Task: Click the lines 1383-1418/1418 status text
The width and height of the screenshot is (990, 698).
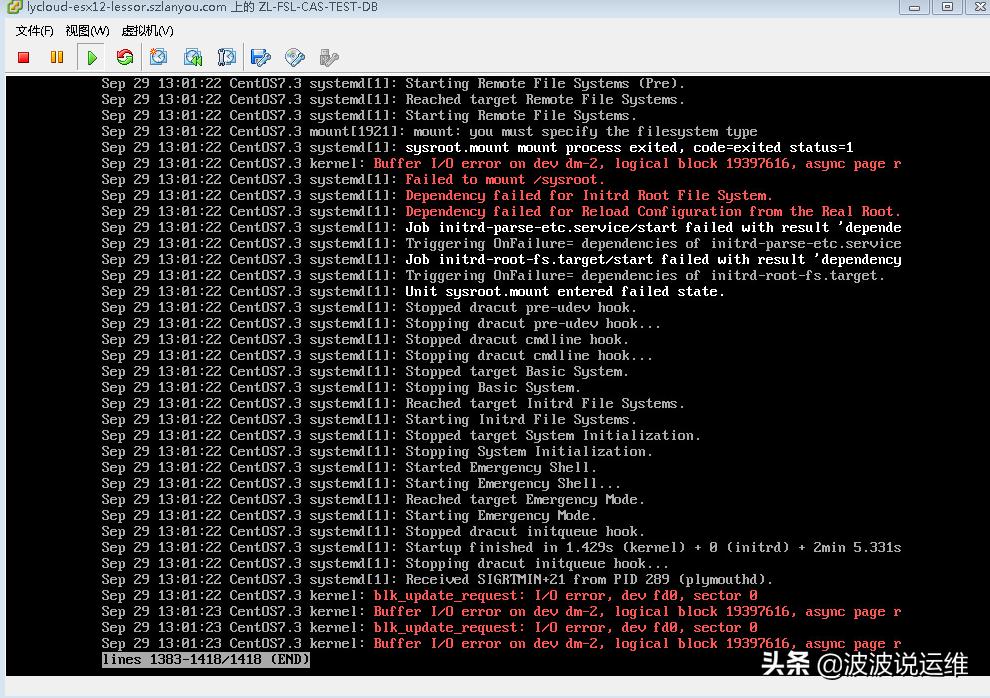Action: click(205, 661)
